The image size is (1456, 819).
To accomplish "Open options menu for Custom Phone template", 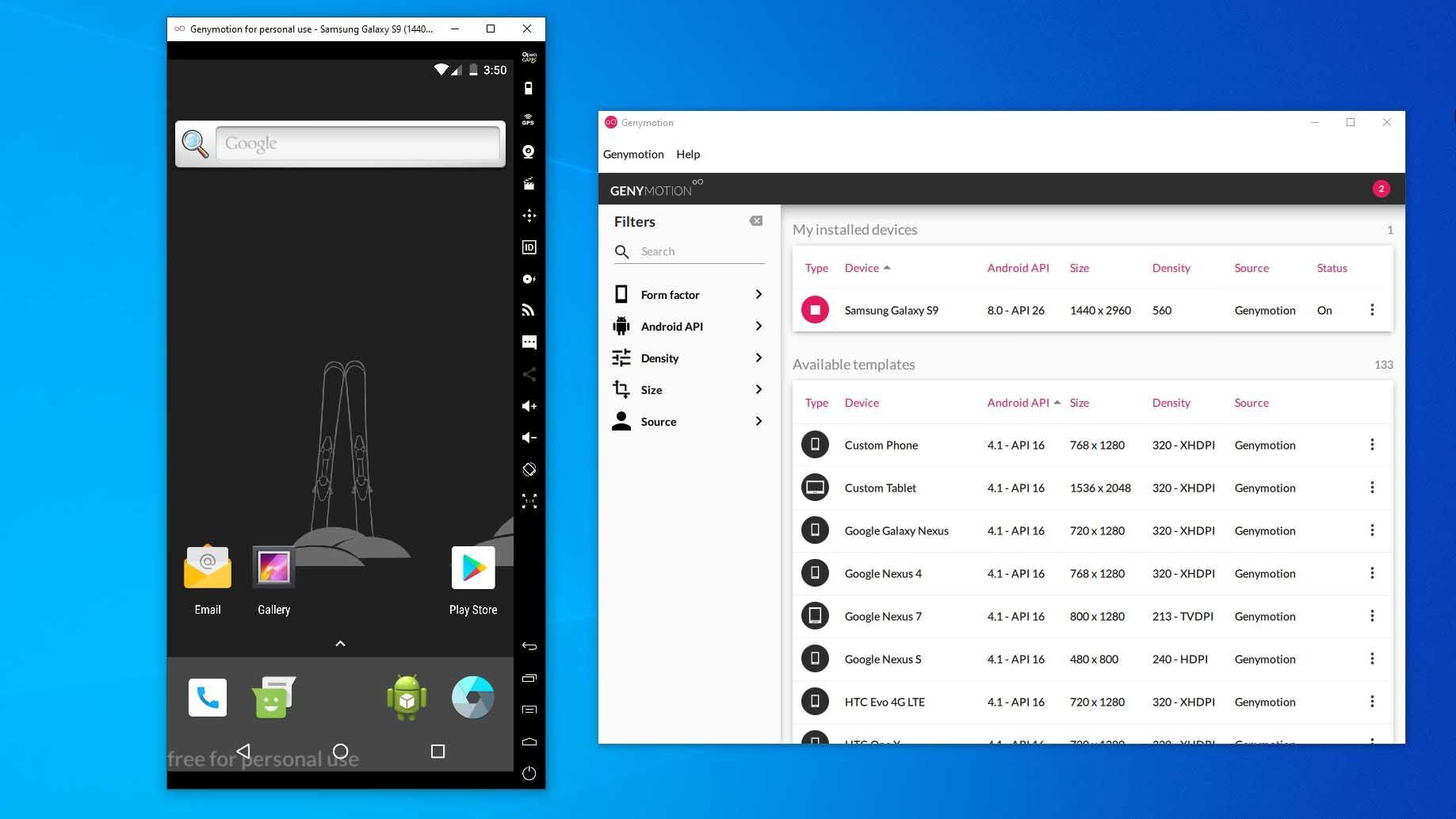I will 1372,445.
